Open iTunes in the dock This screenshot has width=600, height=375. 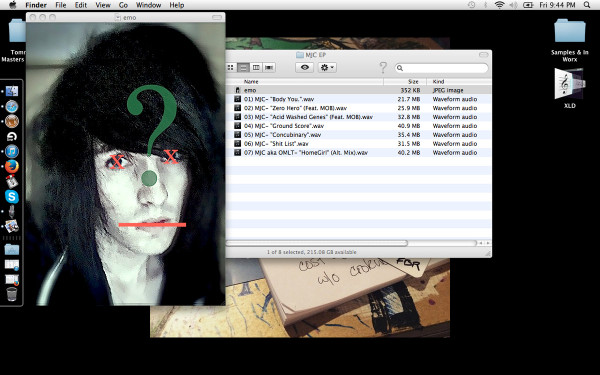(x=12, y=151)
